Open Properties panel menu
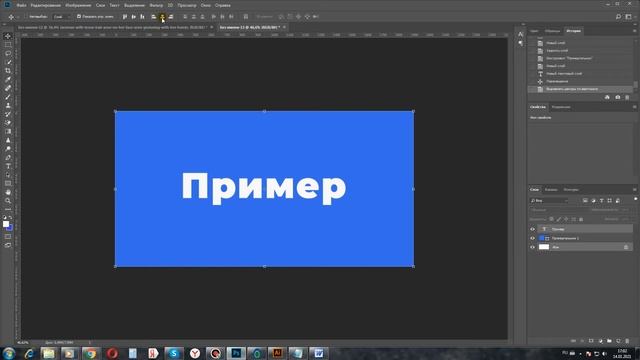 (634, 107)
